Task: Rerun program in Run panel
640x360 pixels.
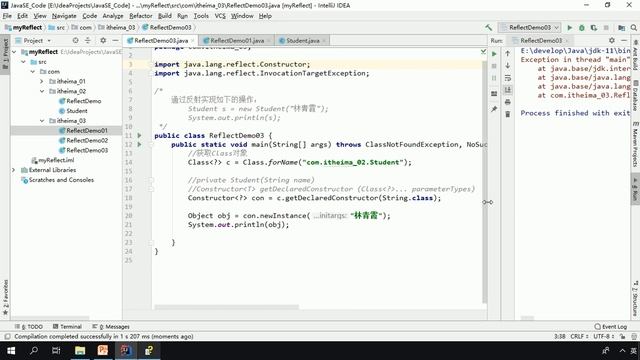Action: tap(494, 54)
